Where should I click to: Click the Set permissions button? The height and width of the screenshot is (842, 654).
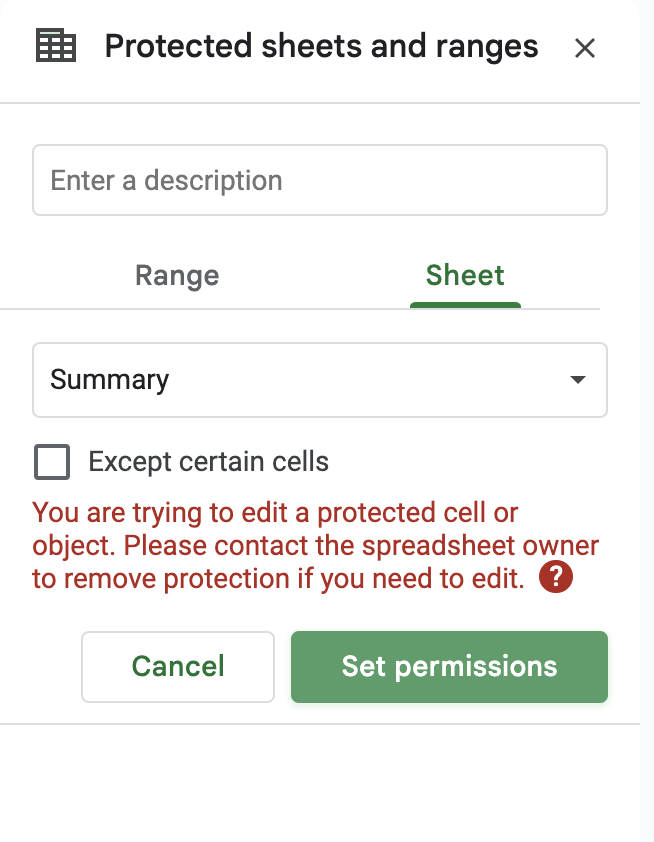449,666
